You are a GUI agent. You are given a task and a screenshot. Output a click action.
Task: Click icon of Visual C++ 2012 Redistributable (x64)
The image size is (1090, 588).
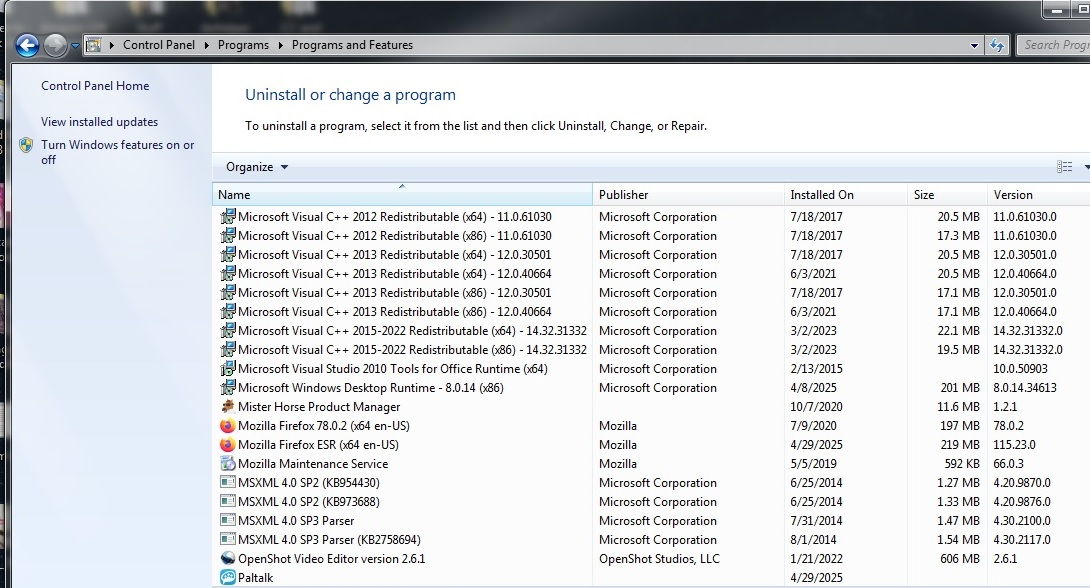coord(227,217)
